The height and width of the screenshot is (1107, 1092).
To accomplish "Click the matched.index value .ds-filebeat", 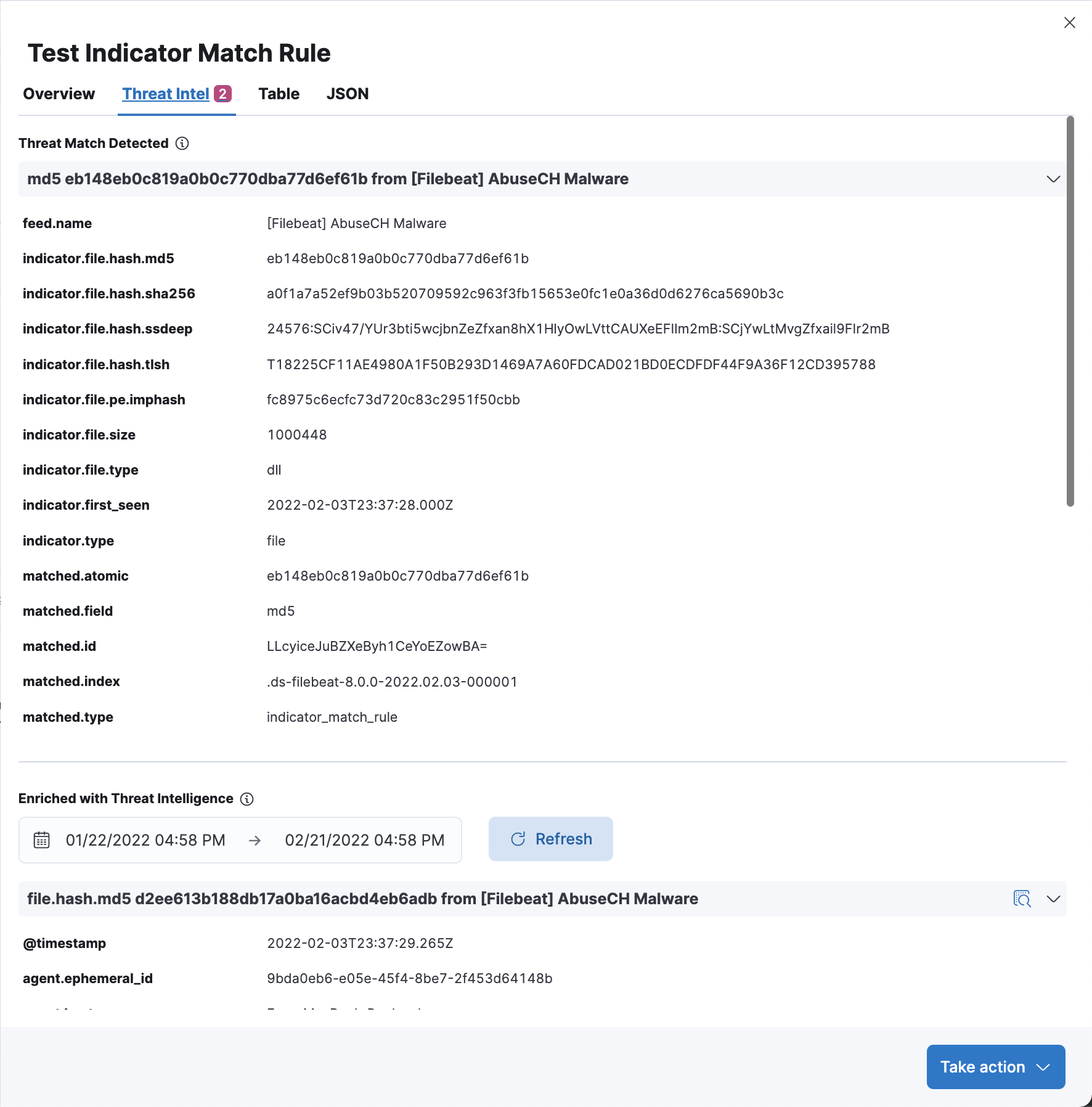I will point(392,682).
